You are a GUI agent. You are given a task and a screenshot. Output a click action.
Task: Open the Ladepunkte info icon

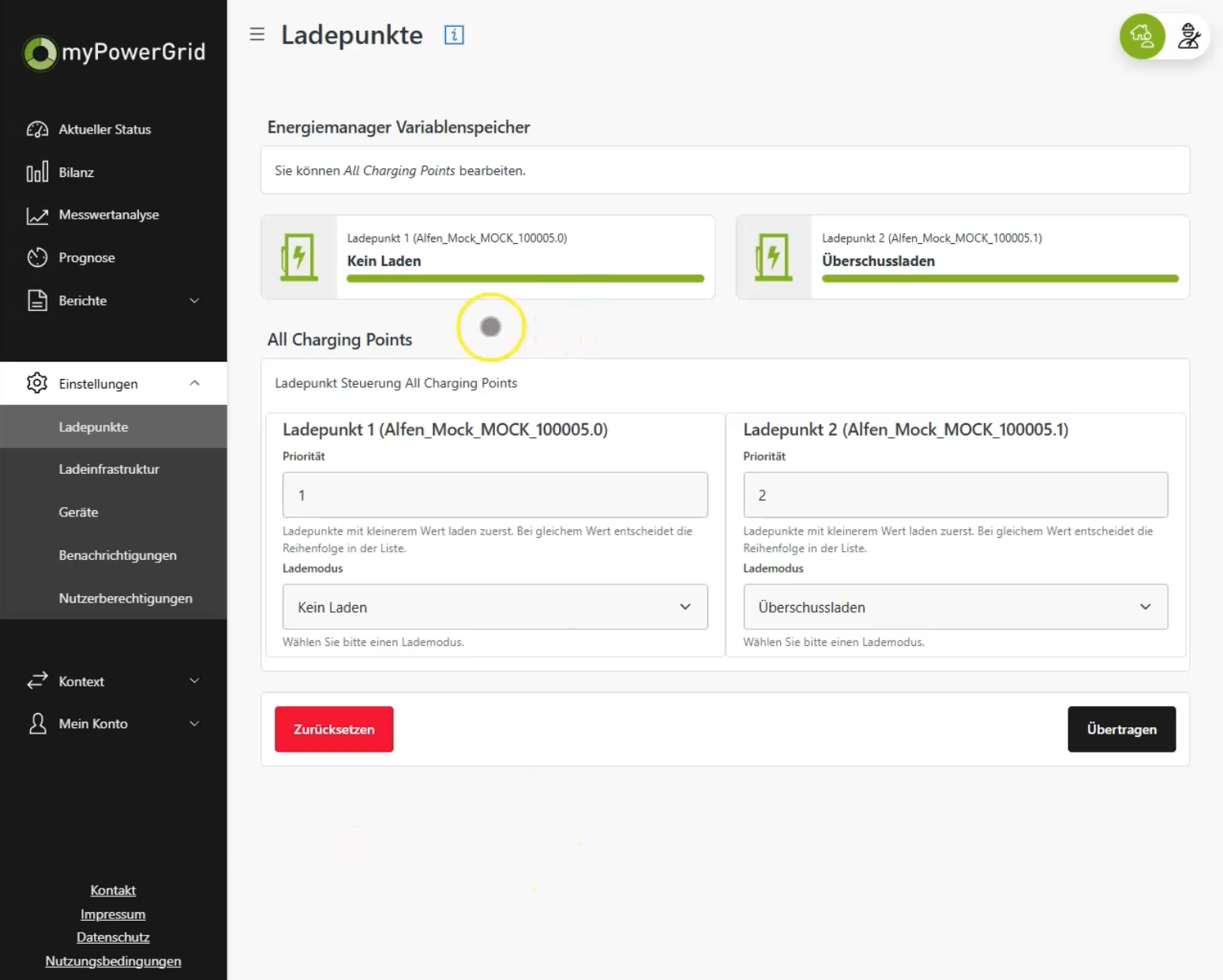(x=454, y=35)
